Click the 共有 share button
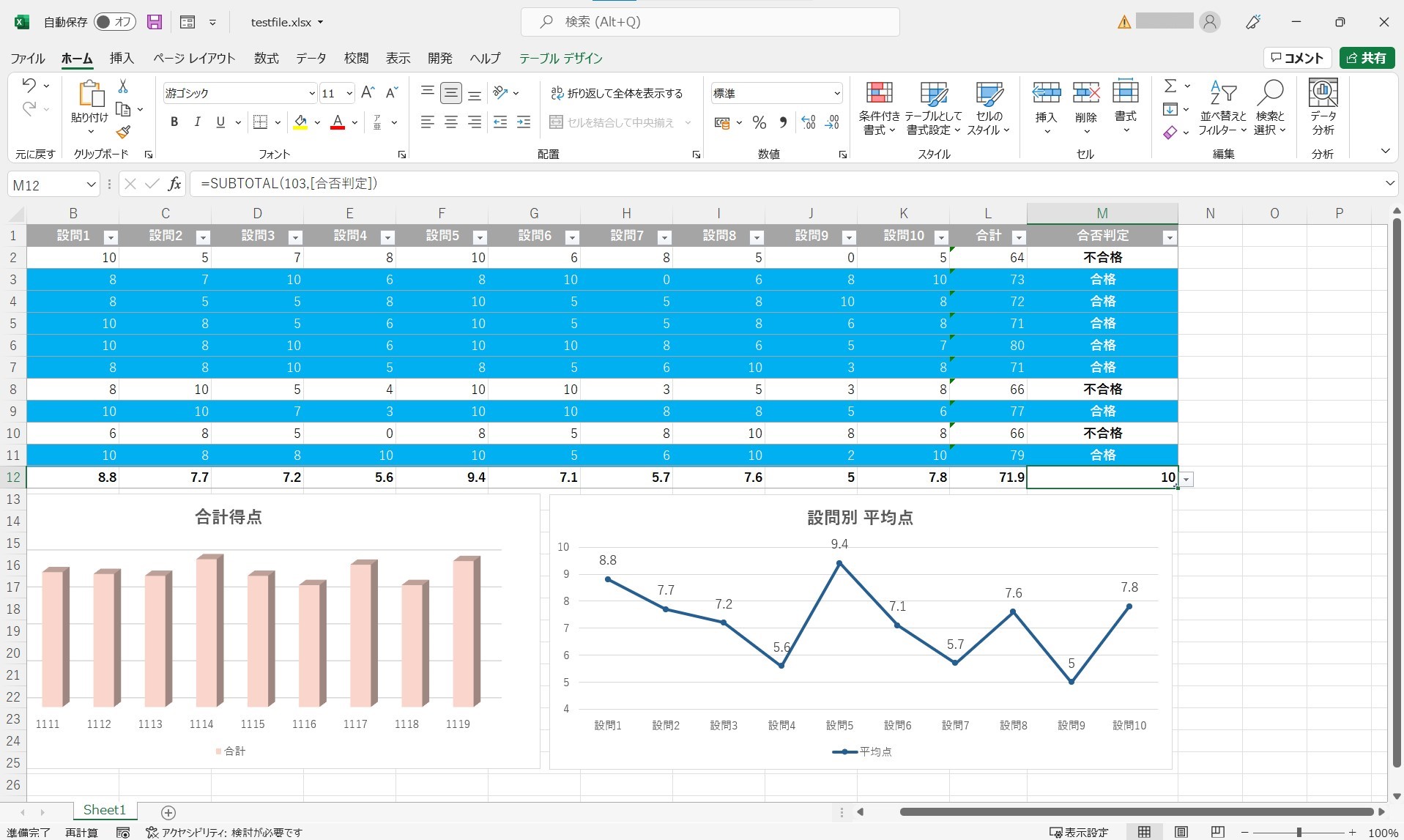The image size is (1404, 840). point(1367,58)
